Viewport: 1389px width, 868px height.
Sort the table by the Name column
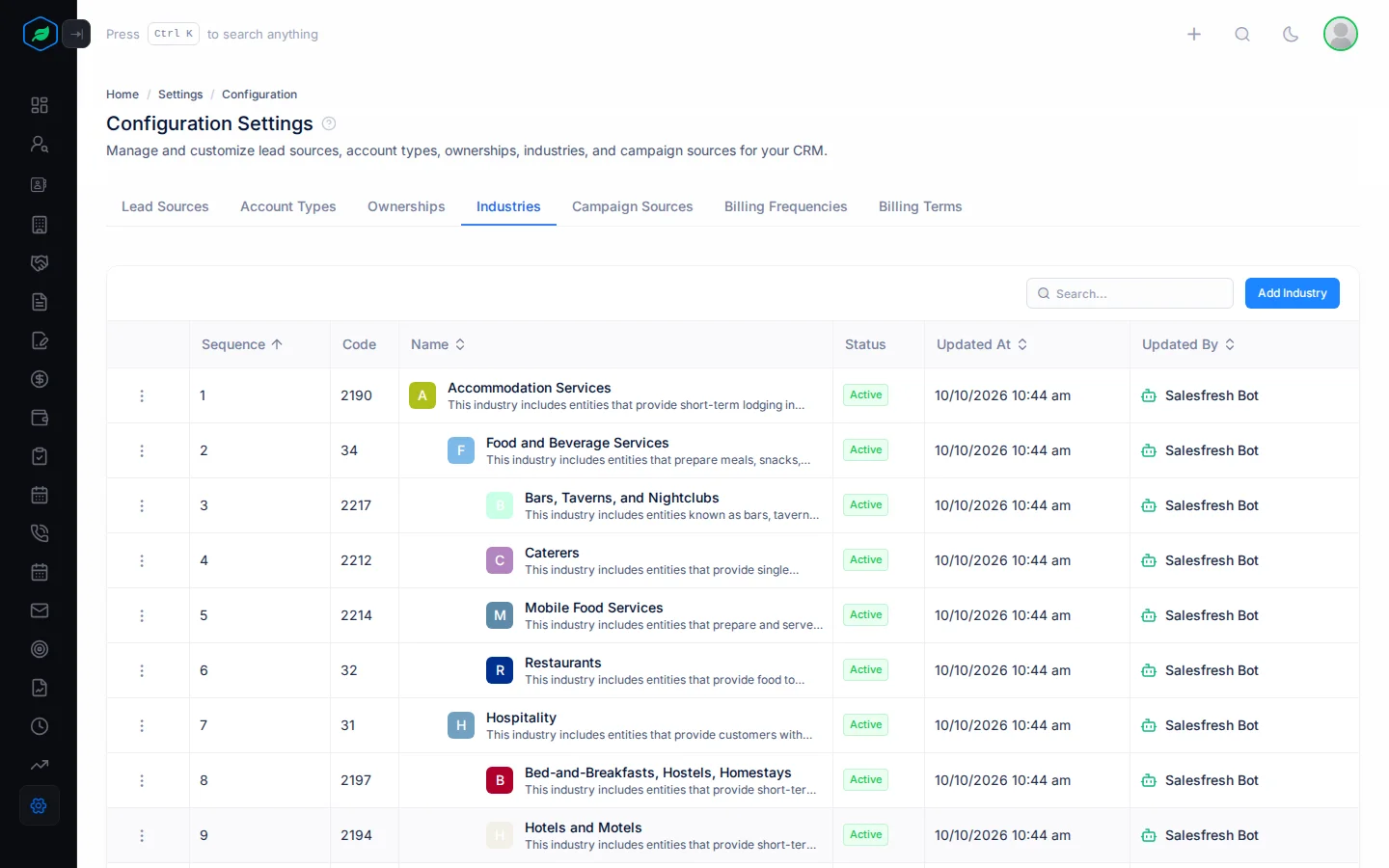click(x=438, y=344)
